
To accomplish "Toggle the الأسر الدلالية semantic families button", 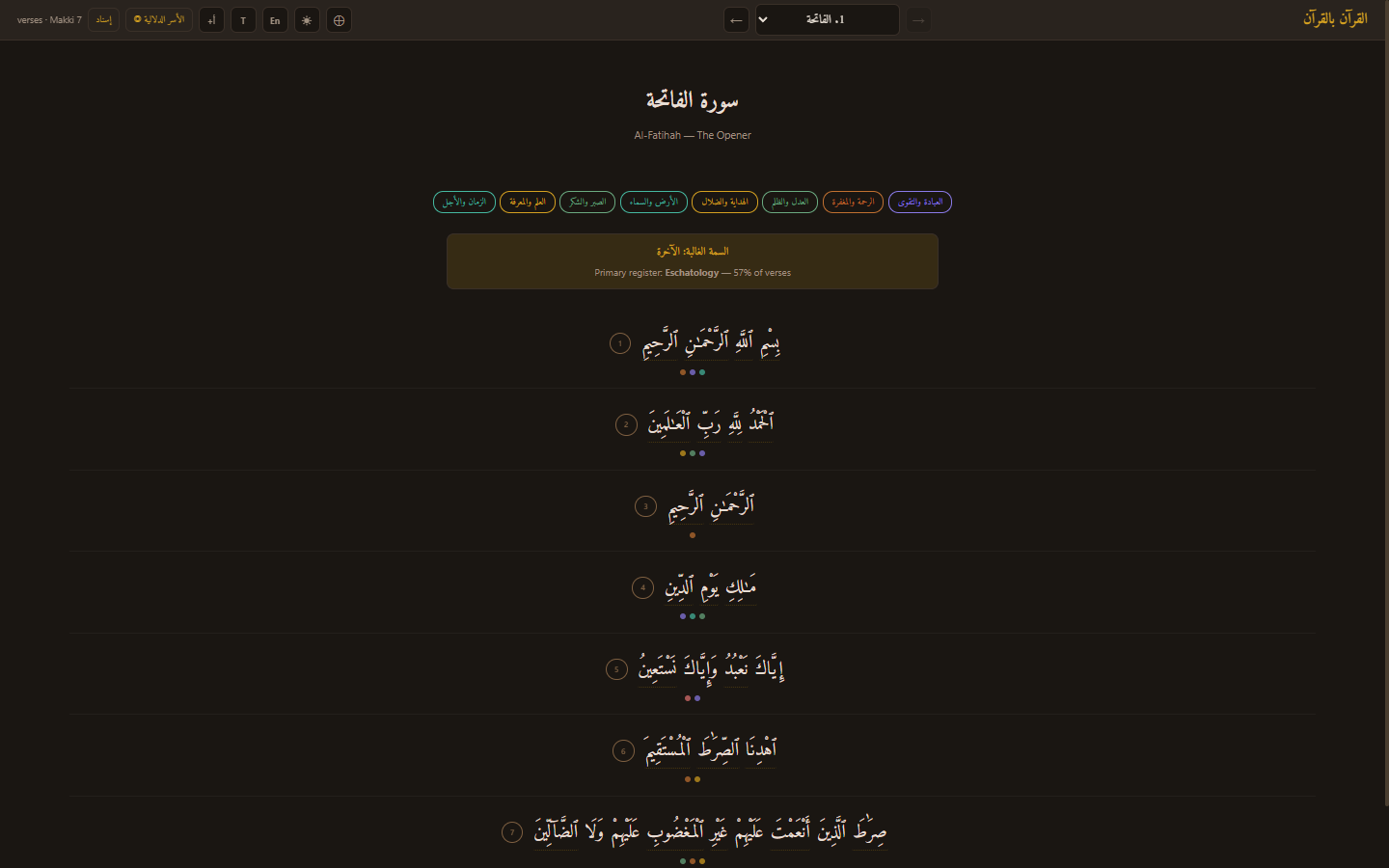I will 158,19.
